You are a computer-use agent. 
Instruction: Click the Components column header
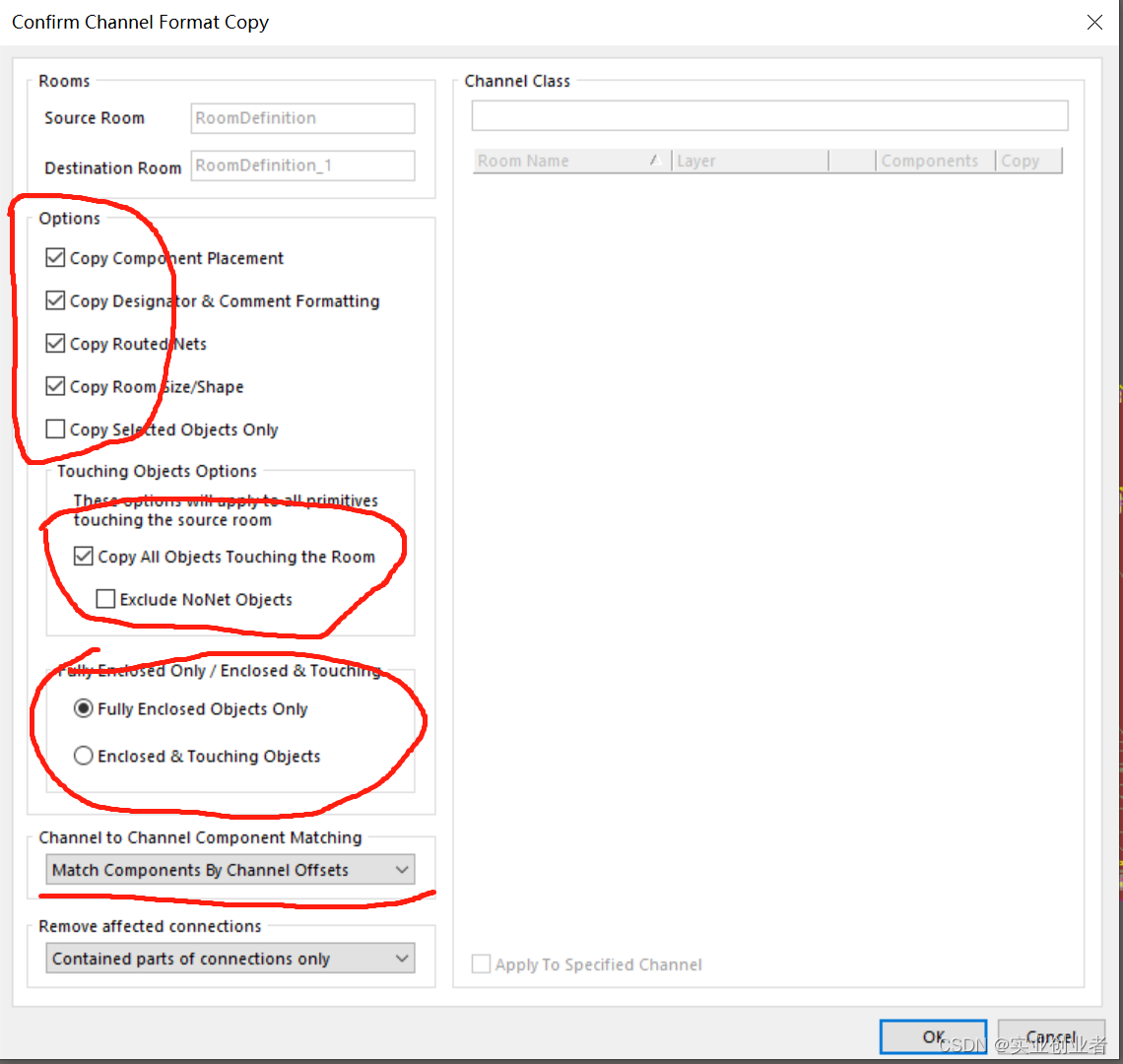tap(935, 162)
